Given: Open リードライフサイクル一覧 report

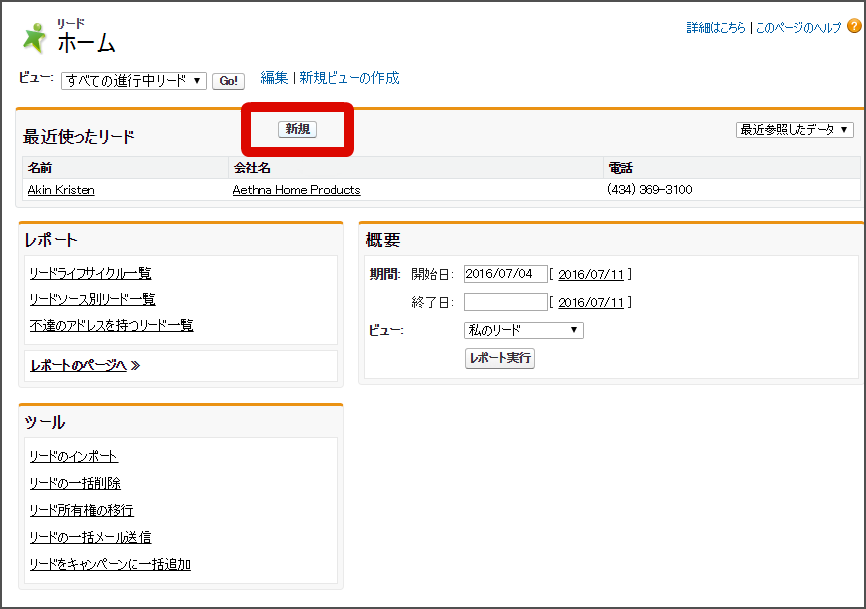Looking at the screenshot, I should tap(92, 271).
